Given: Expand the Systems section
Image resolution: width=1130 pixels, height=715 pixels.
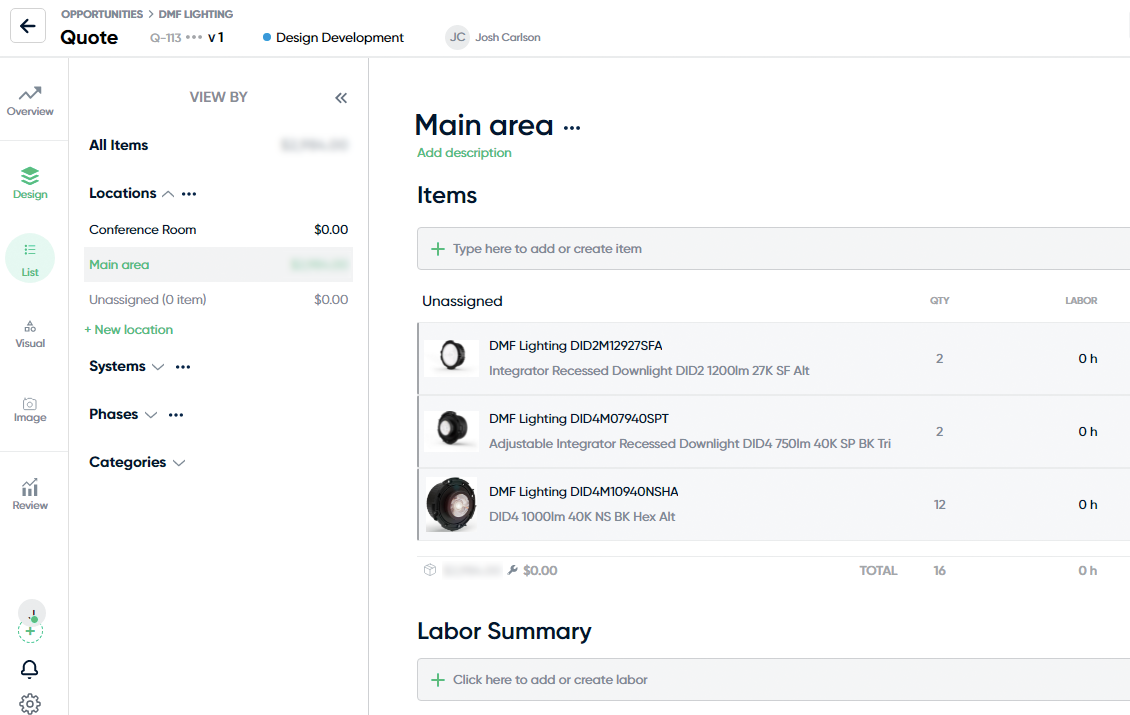Looking at the screenshot, I should pos(158,367).
